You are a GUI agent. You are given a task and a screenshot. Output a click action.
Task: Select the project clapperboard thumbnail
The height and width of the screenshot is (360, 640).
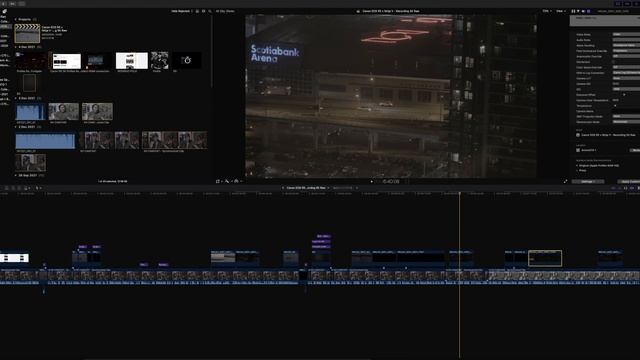(x=27, y=33)
